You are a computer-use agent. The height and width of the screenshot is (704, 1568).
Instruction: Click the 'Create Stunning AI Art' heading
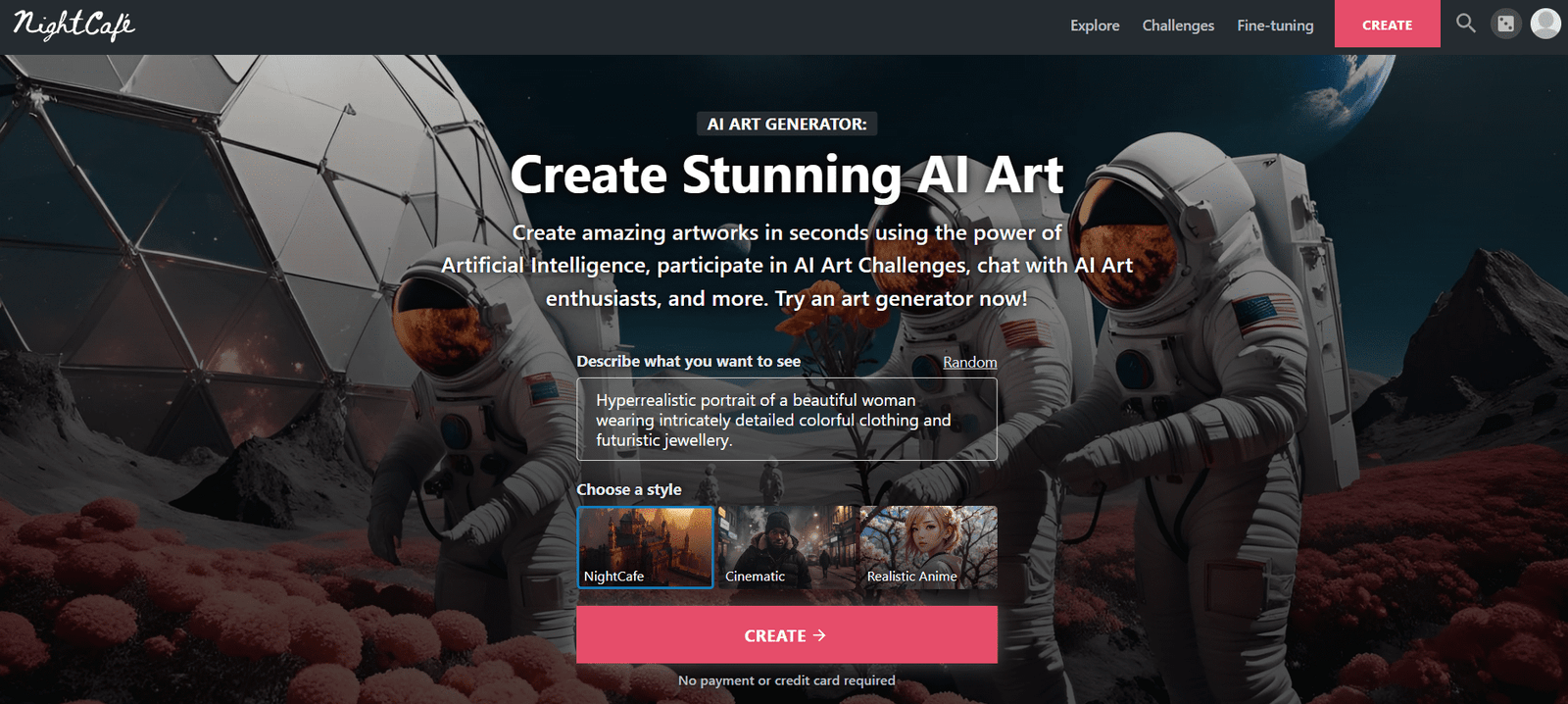point(787,176)
